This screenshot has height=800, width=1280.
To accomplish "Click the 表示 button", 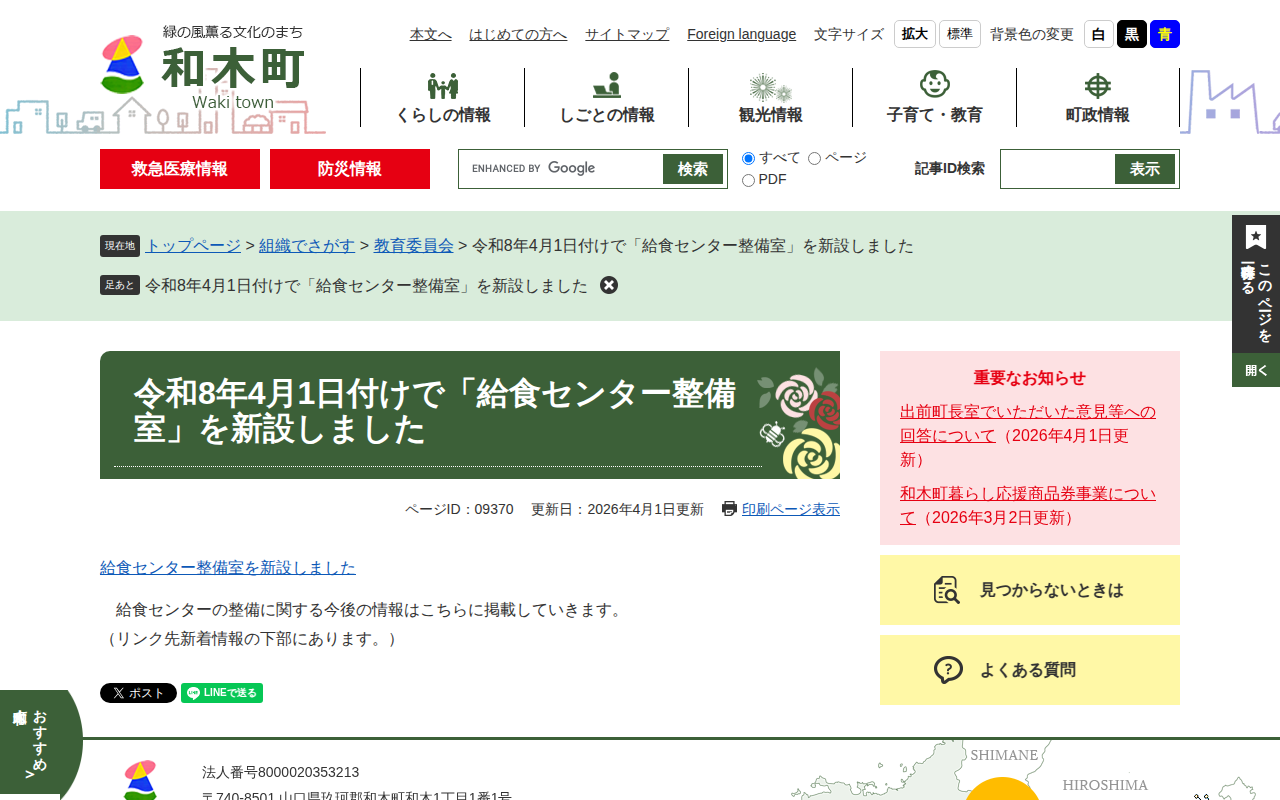I will [x=1145, y=169].
